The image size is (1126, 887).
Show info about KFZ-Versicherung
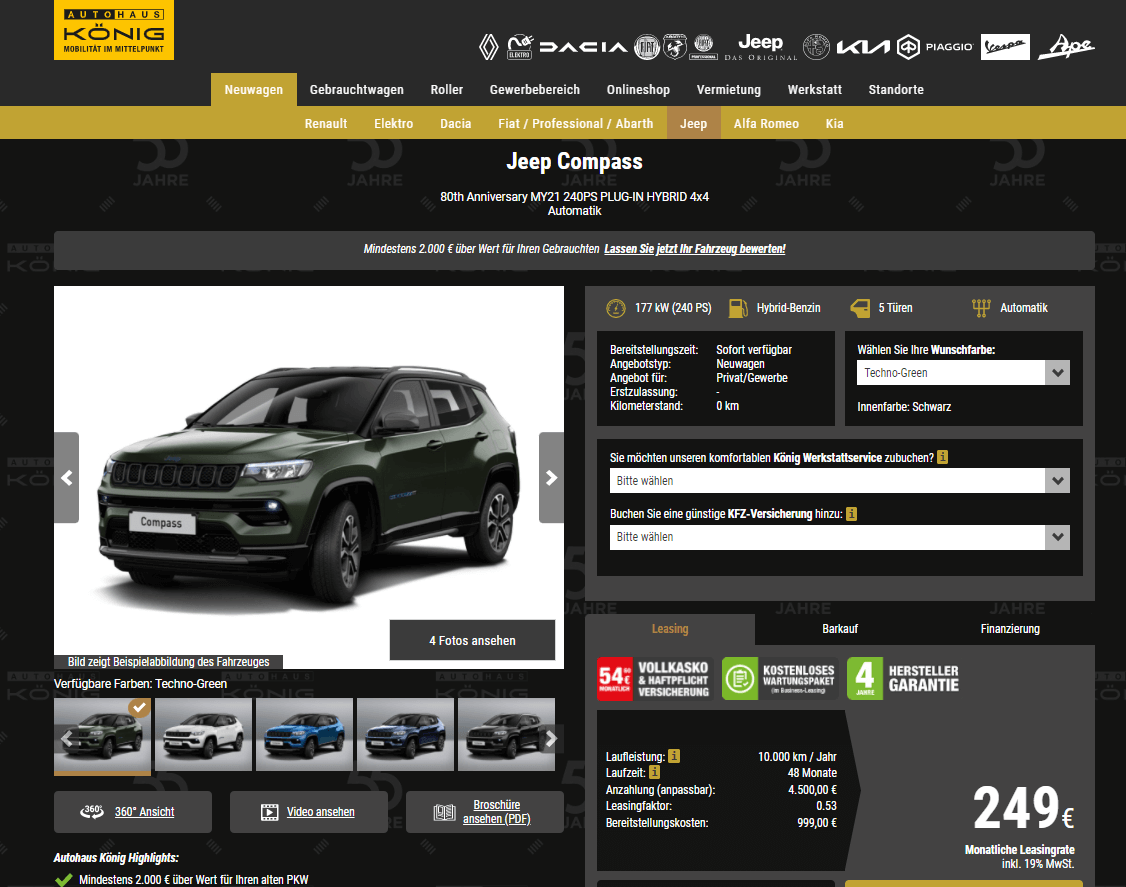tap(851, 514)
